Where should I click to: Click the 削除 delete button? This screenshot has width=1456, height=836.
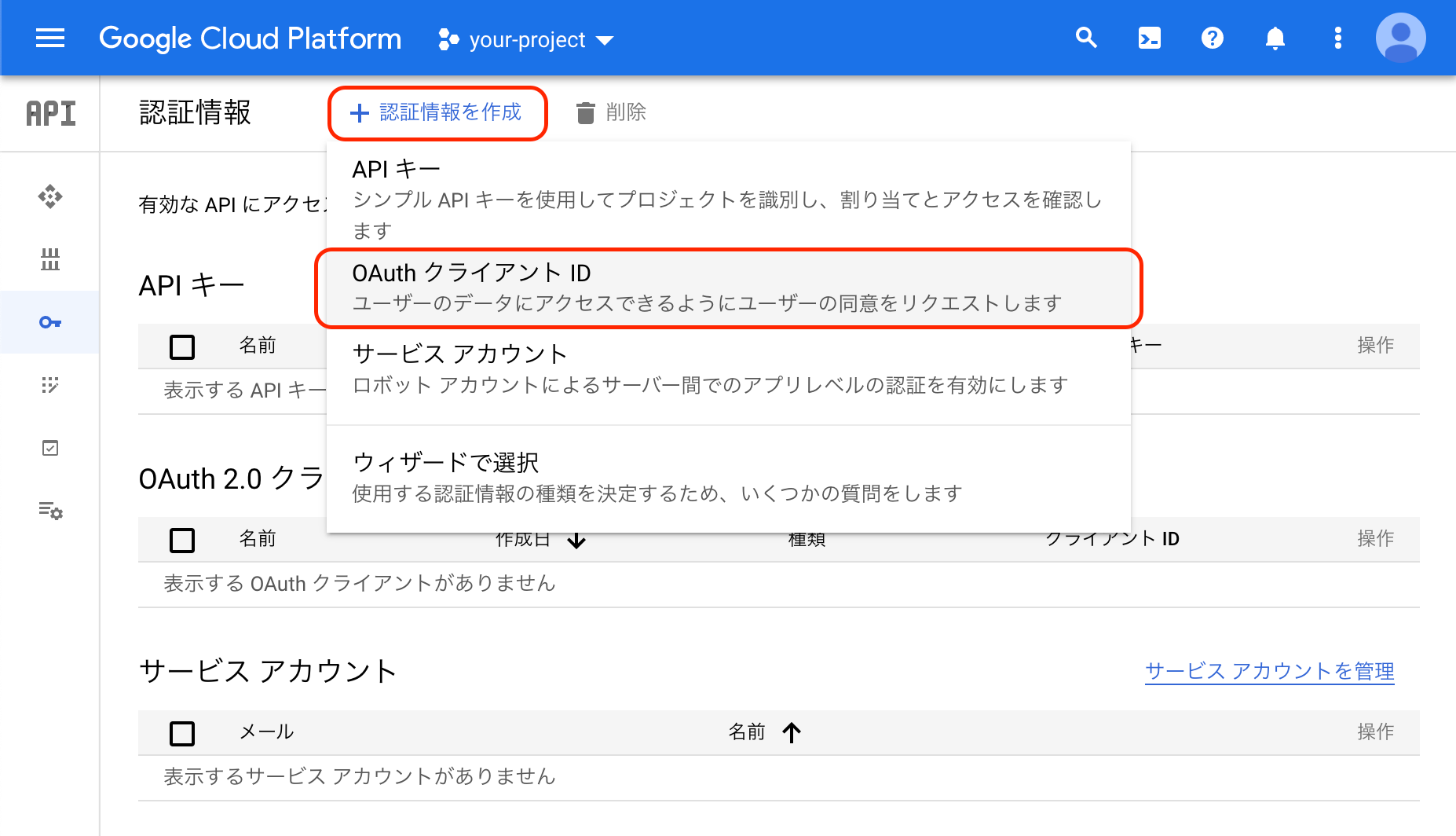[x=611, y=112]
